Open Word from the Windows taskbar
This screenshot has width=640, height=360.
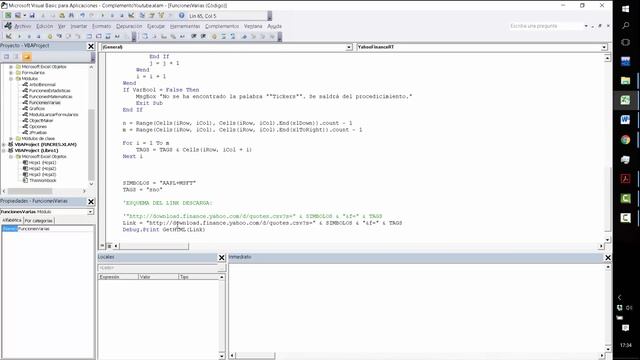(625, 120)
